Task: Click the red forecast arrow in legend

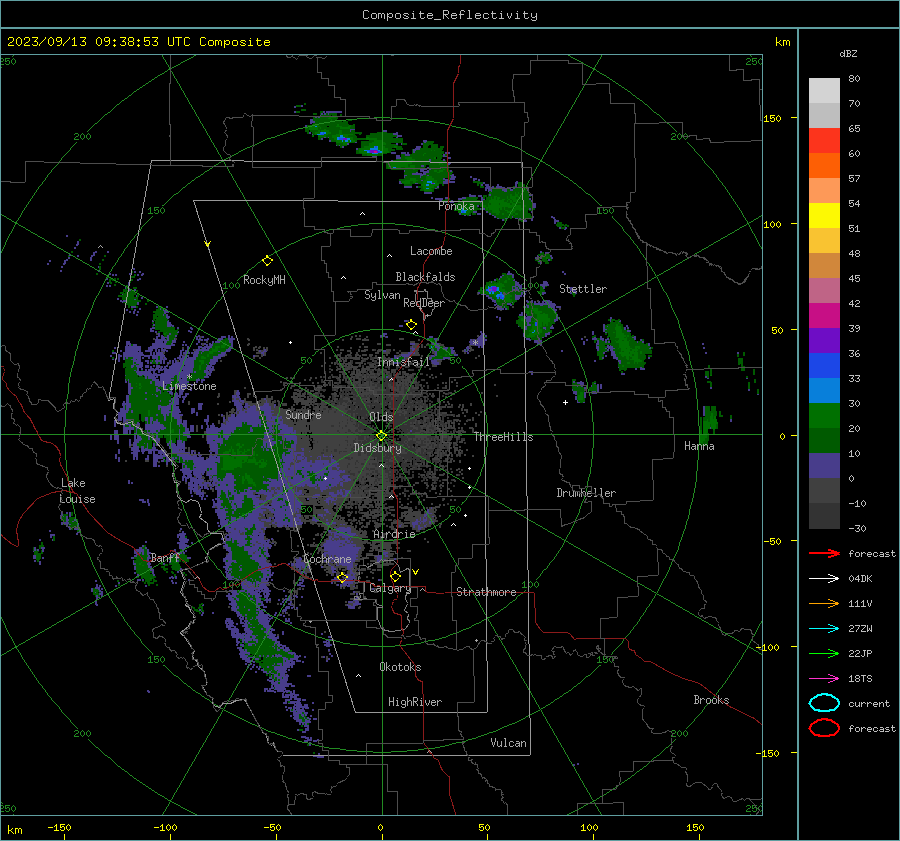Action: click(824, 553)
